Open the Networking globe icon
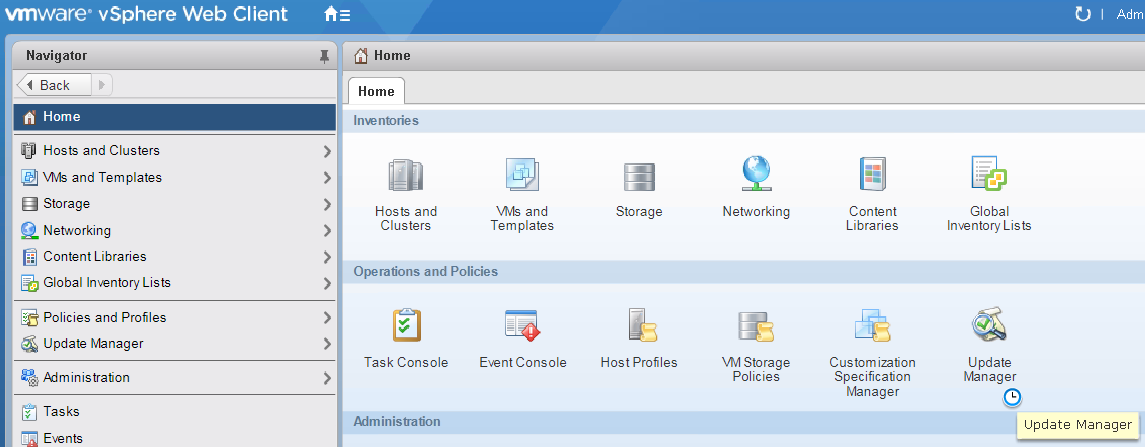Screen dimensions: 1145x447 [756, 175]
